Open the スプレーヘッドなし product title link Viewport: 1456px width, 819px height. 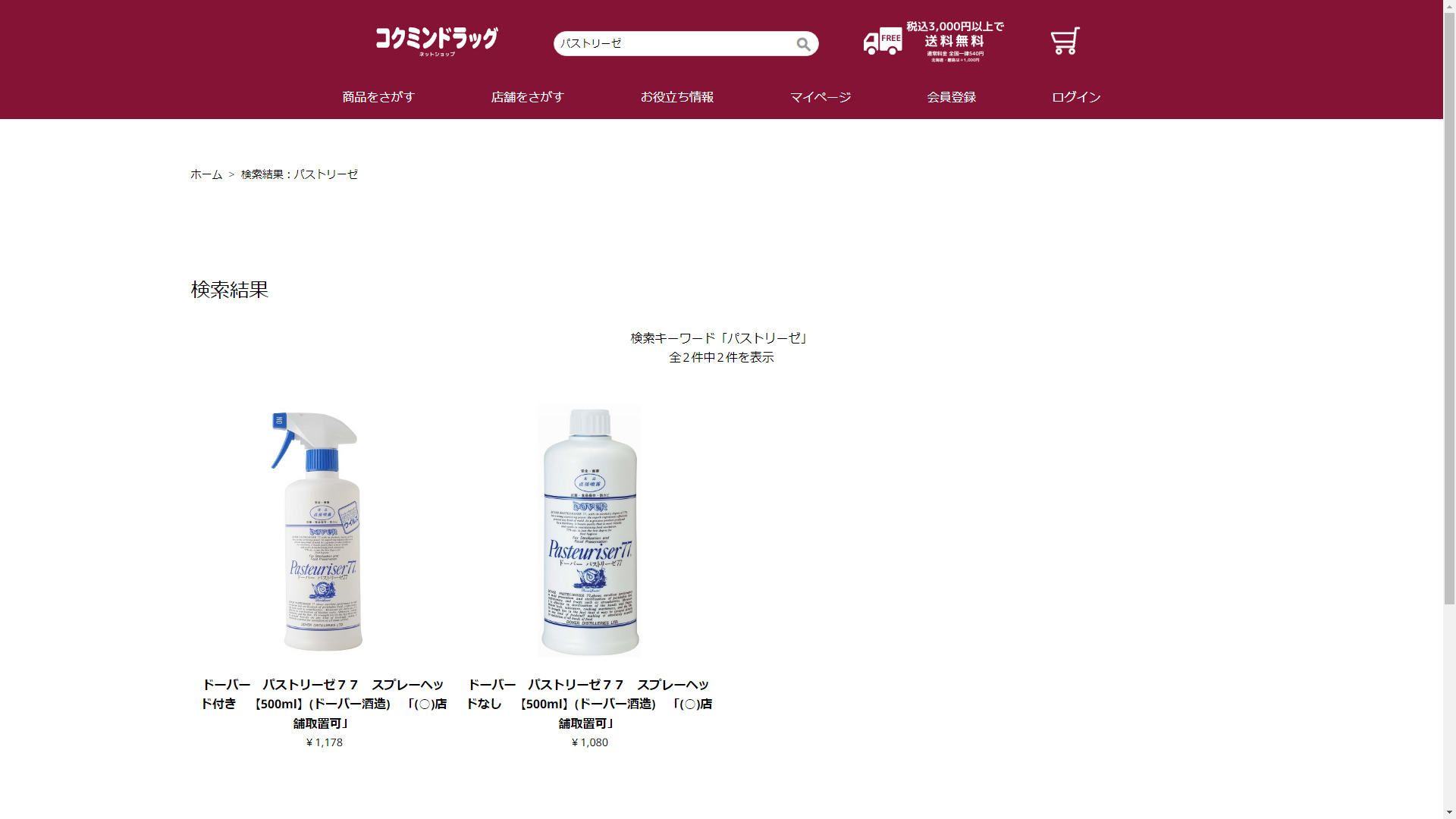589,704
